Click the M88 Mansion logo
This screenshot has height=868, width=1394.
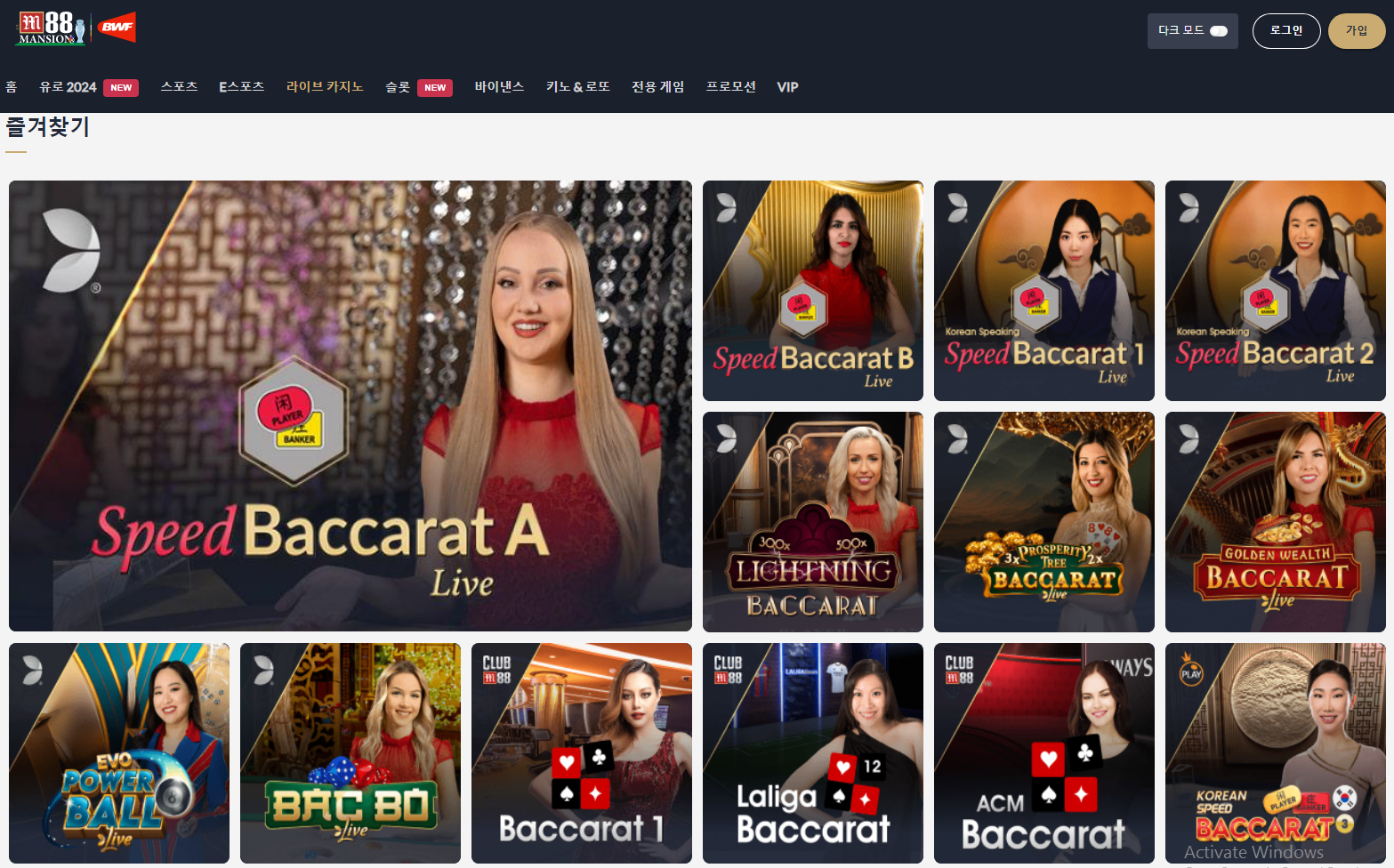click(52, 28)
